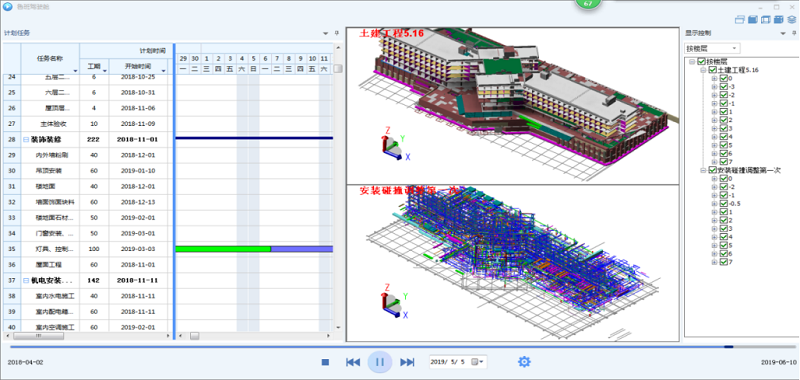Open the 显示控制 panel options arrow

[x=783, y=34]
